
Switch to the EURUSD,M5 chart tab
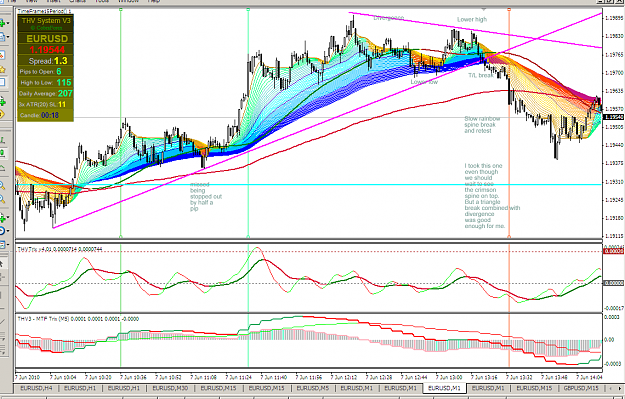coord(312,388)
